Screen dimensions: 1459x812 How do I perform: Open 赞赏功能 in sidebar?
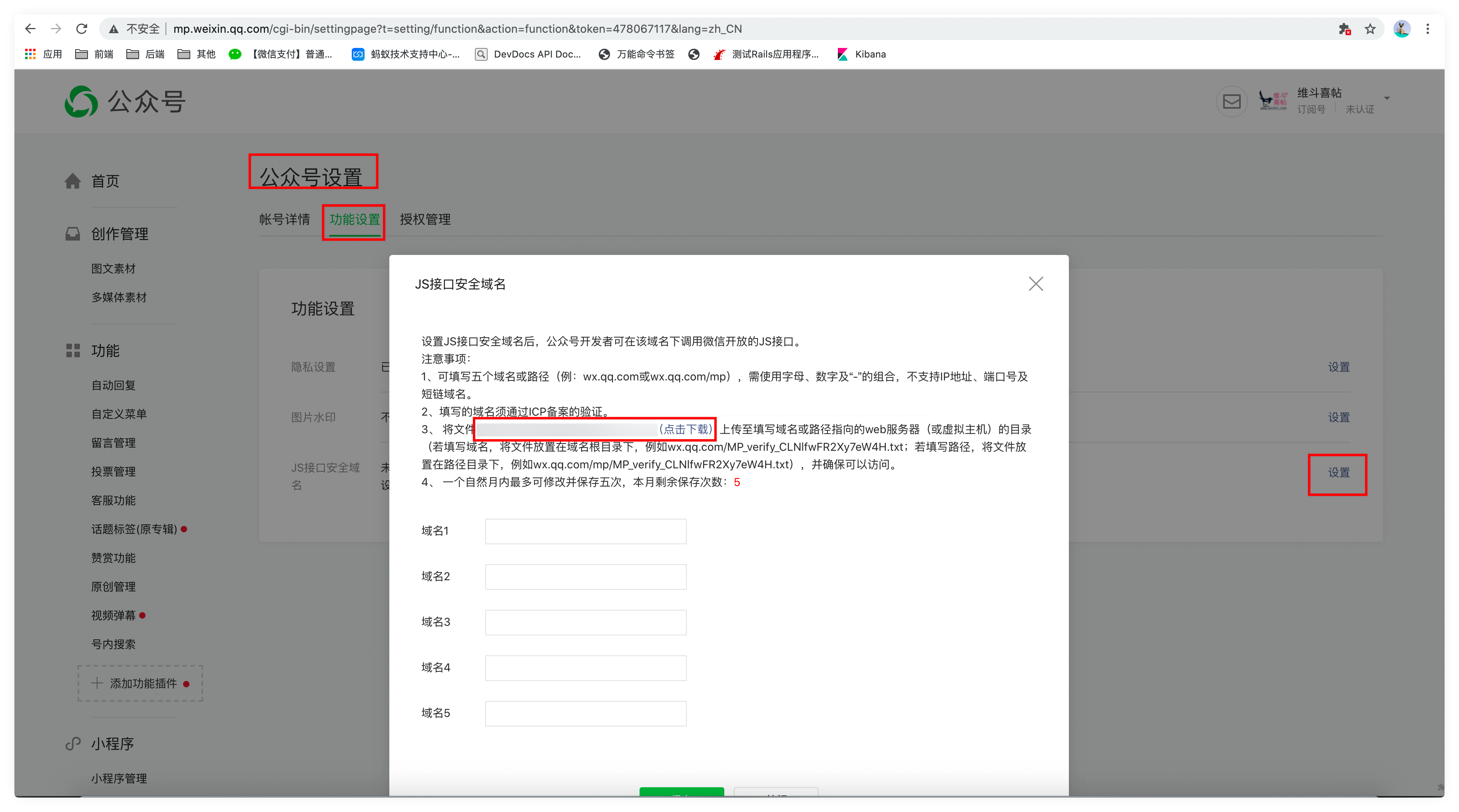113,558
